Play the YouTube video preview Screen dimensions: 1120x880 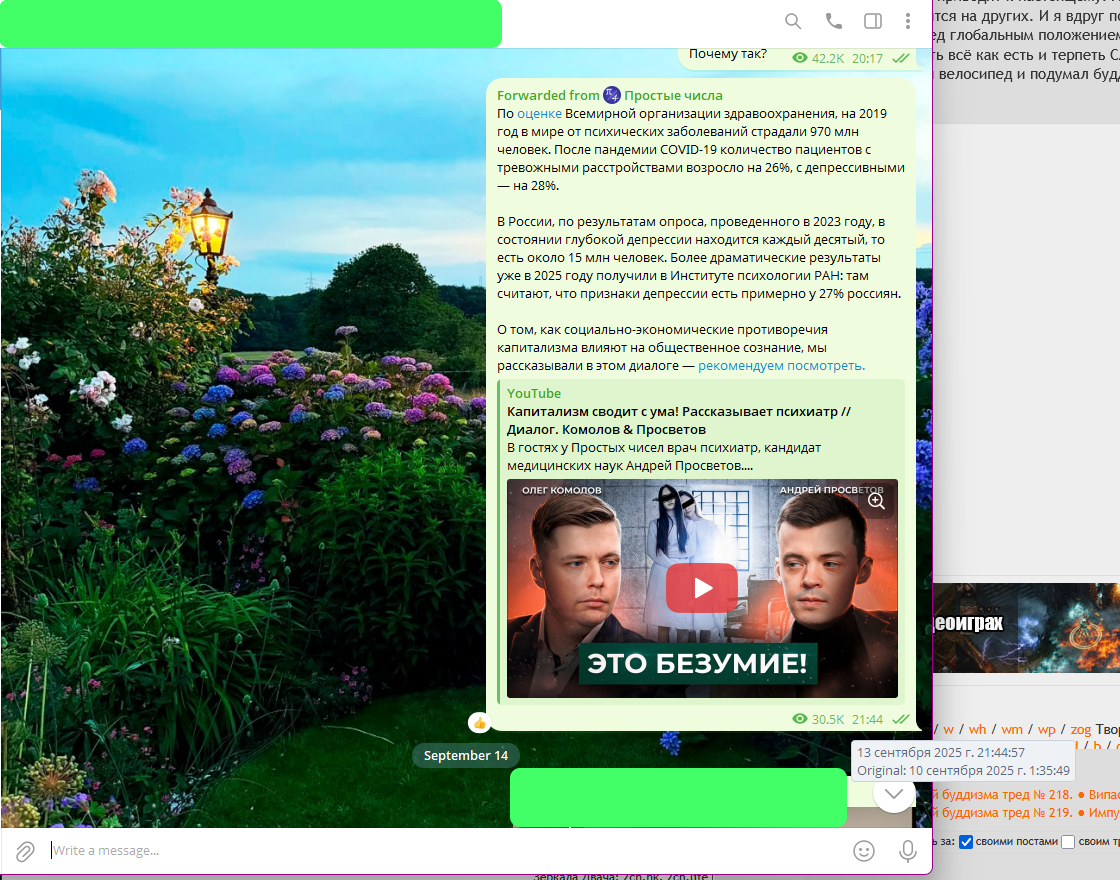702,588
